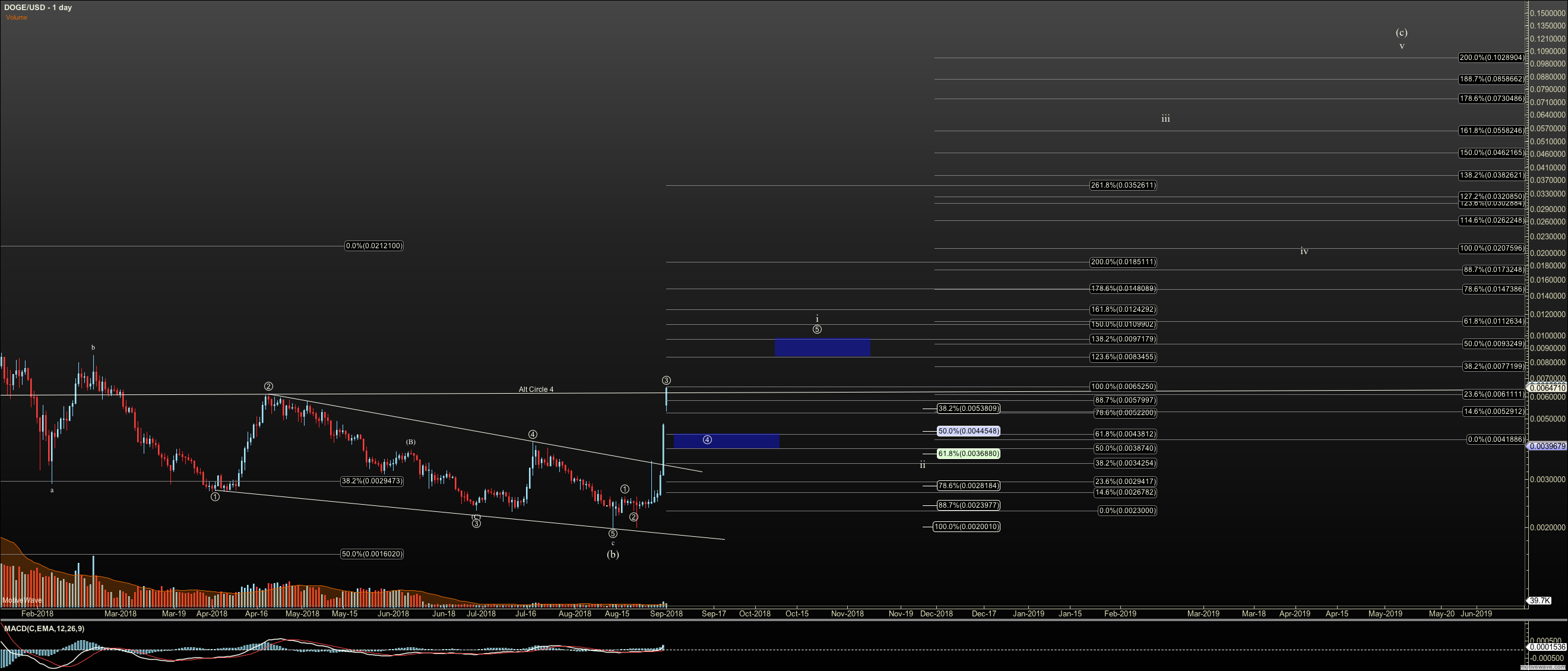Select the Sep-2018 date on the time axis
The image size is (1568, 671).
click(x=666, y=613)
